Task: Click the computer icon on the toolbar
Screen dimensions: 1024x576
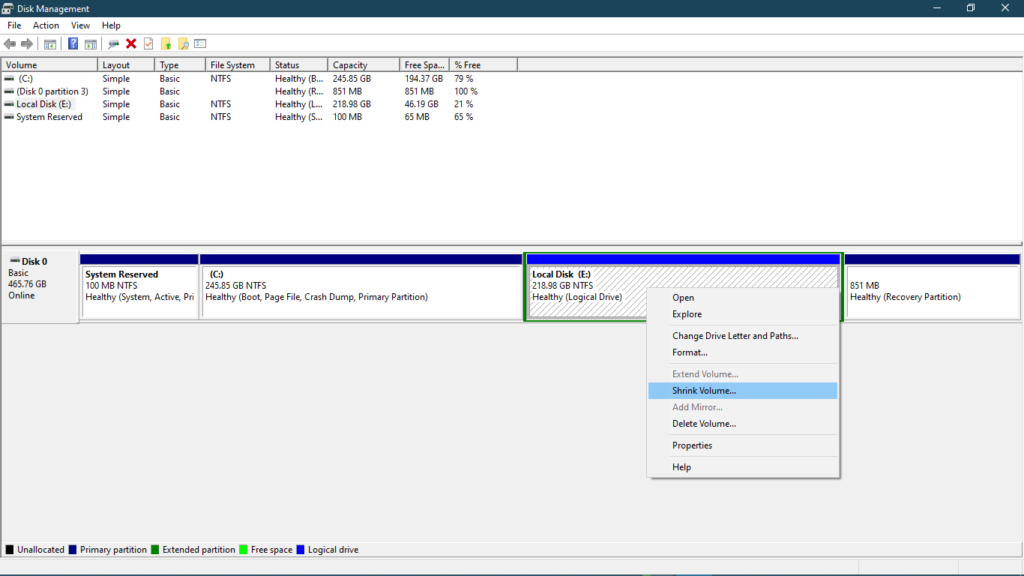Action: point(112,43)
